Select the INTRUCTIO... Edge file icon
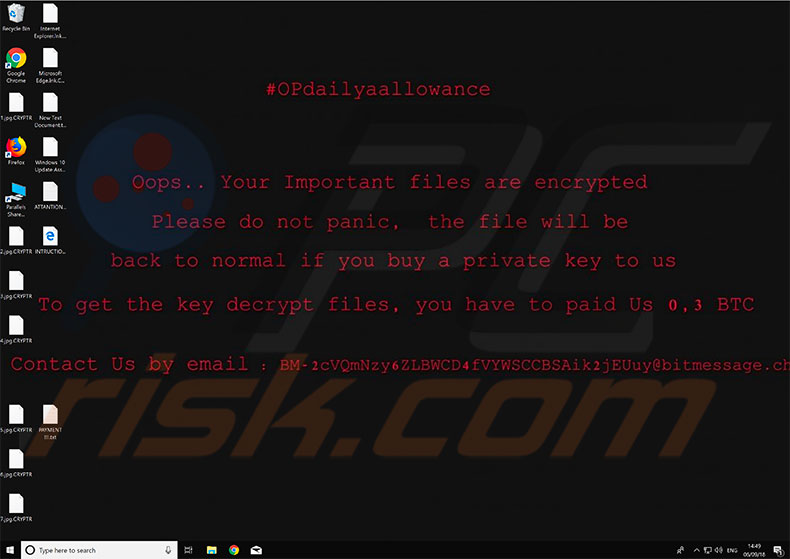 [50, 241]
